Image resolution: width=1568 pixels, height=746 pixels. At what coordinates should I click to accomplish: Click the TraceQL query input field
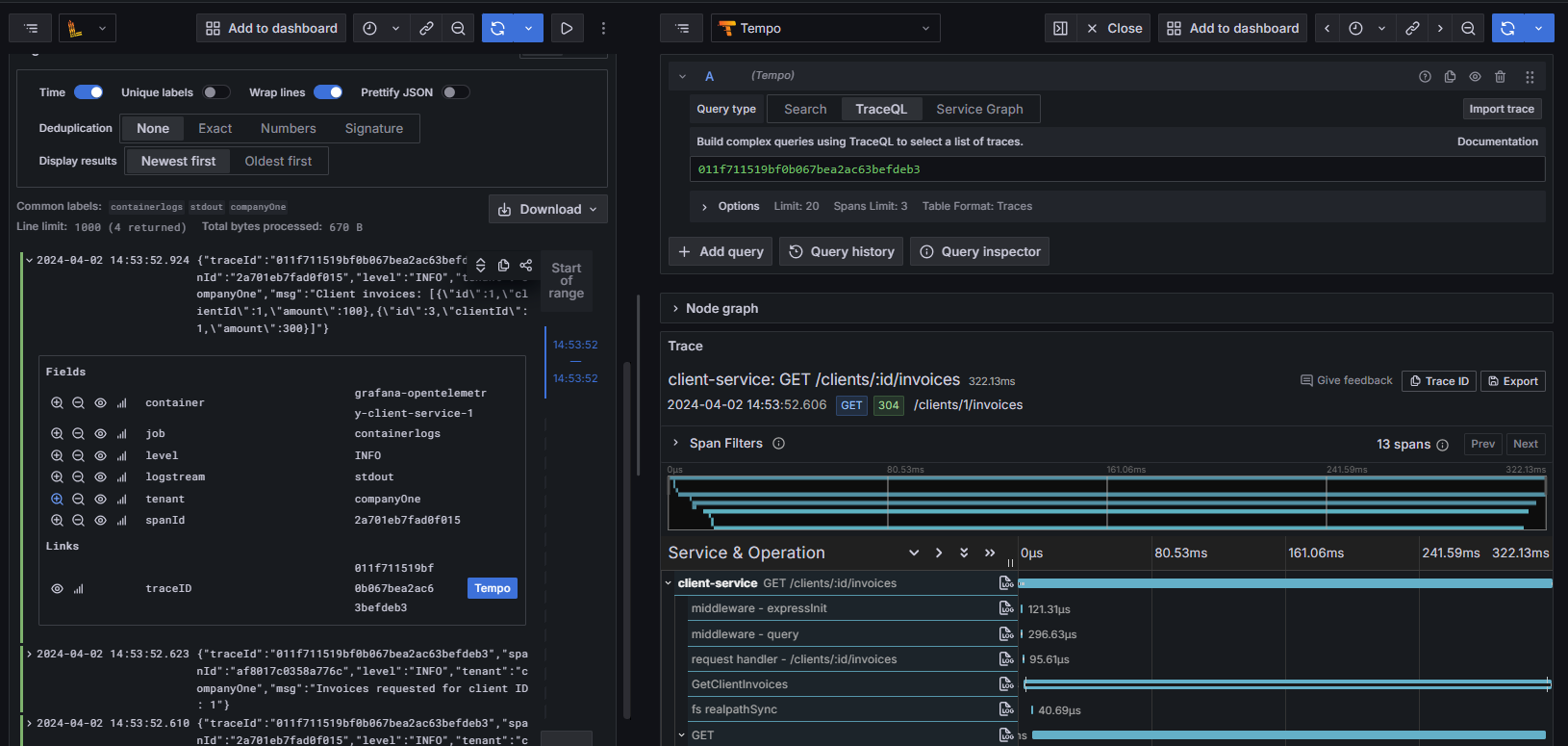(1117, 169)
